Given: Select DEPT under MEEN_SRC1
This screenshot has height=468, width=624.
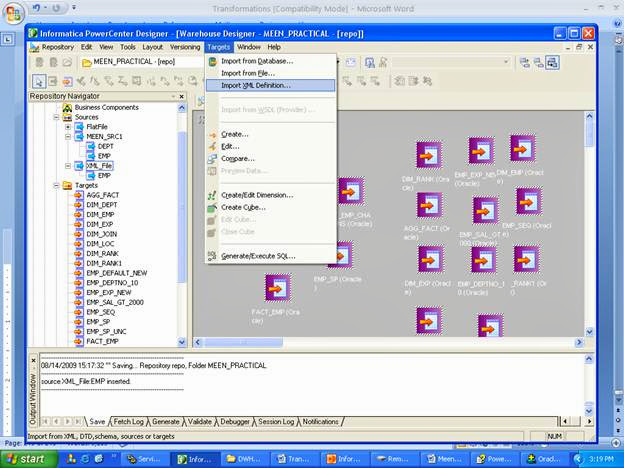Looking at the screenshot, I should click(x=105, y=146).
